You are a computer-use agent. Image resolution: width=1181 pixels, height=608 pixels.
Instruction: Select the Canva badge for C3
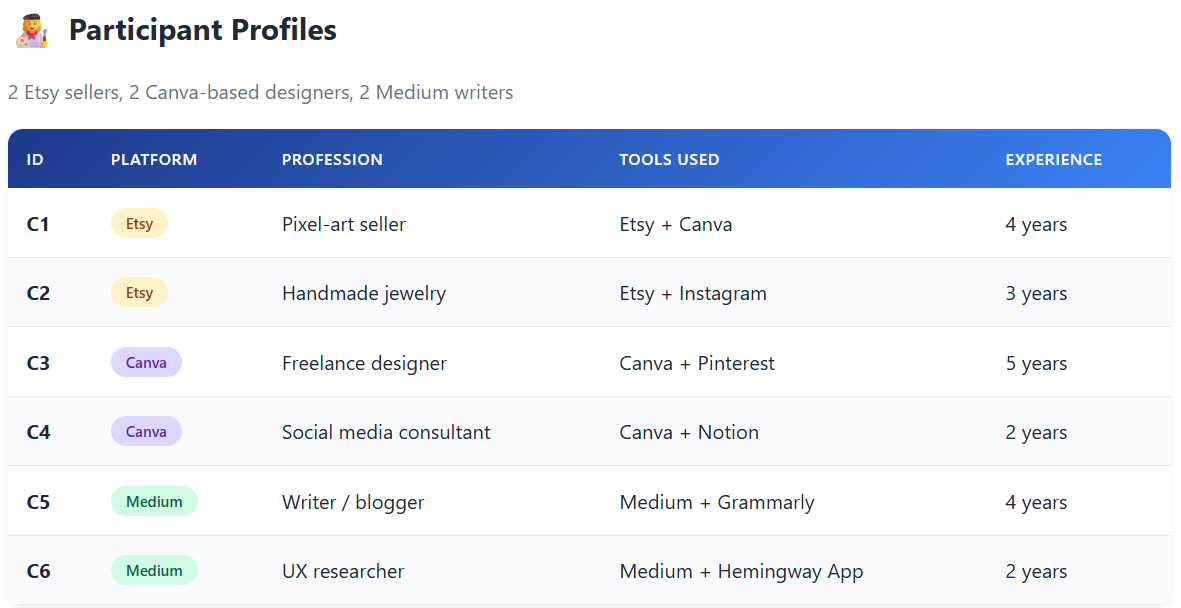[146, 363]
